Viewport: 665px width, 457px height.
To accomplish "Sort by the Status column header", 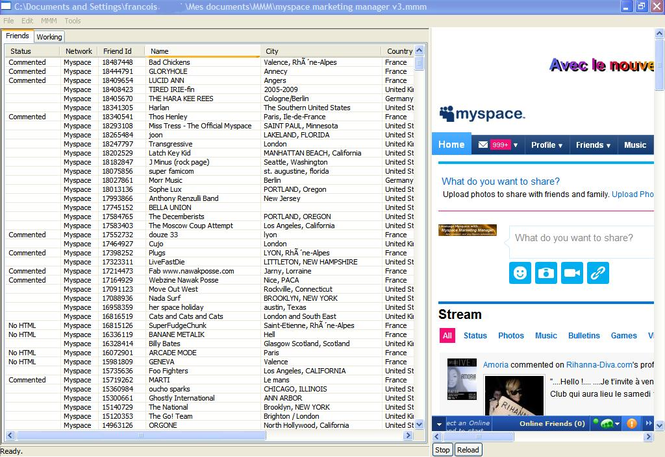I will point(32,51).
